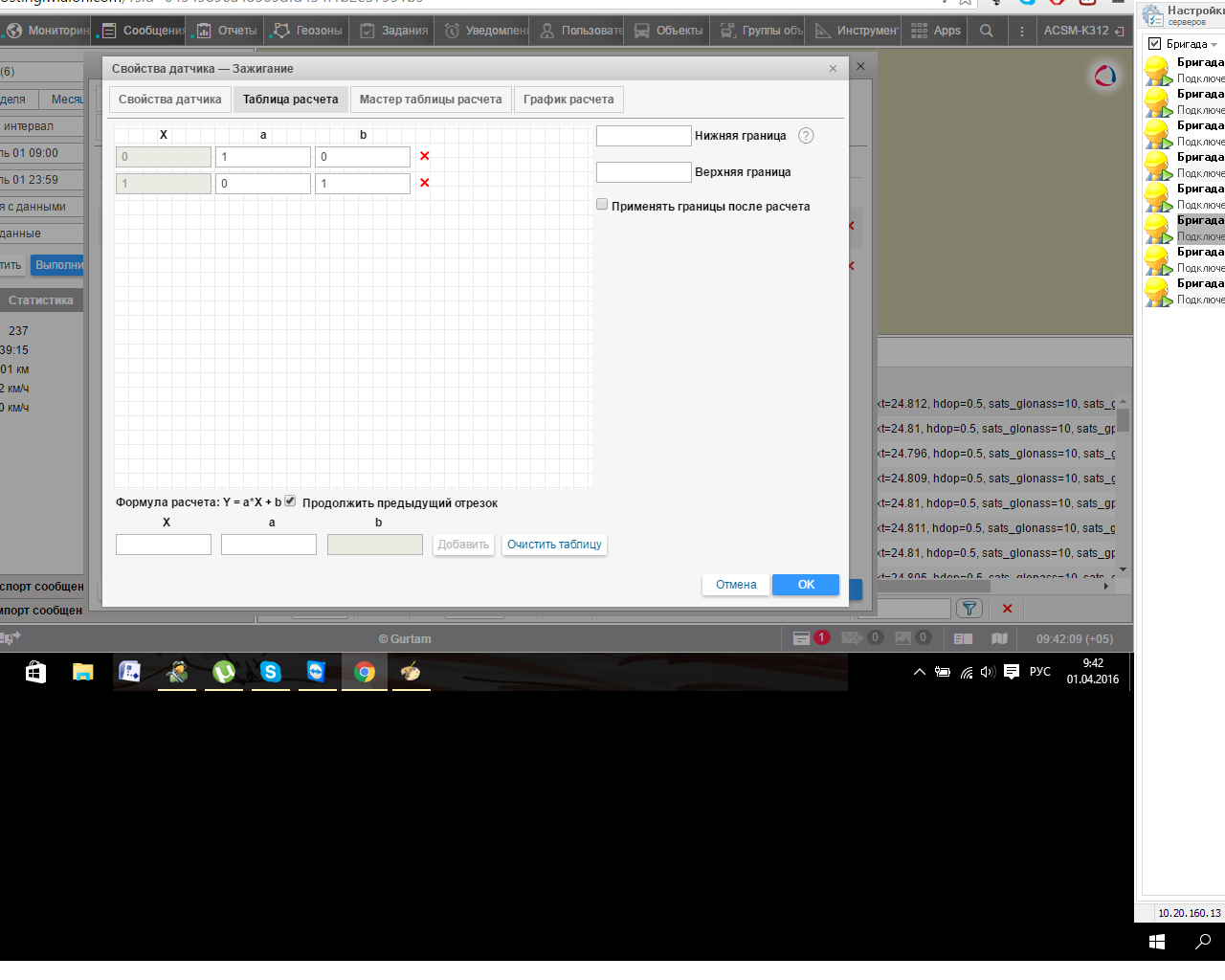The width and height of the screenshot is (1225, 980).
Task: Open the График расчета tab
Action: tap(568, 100)
